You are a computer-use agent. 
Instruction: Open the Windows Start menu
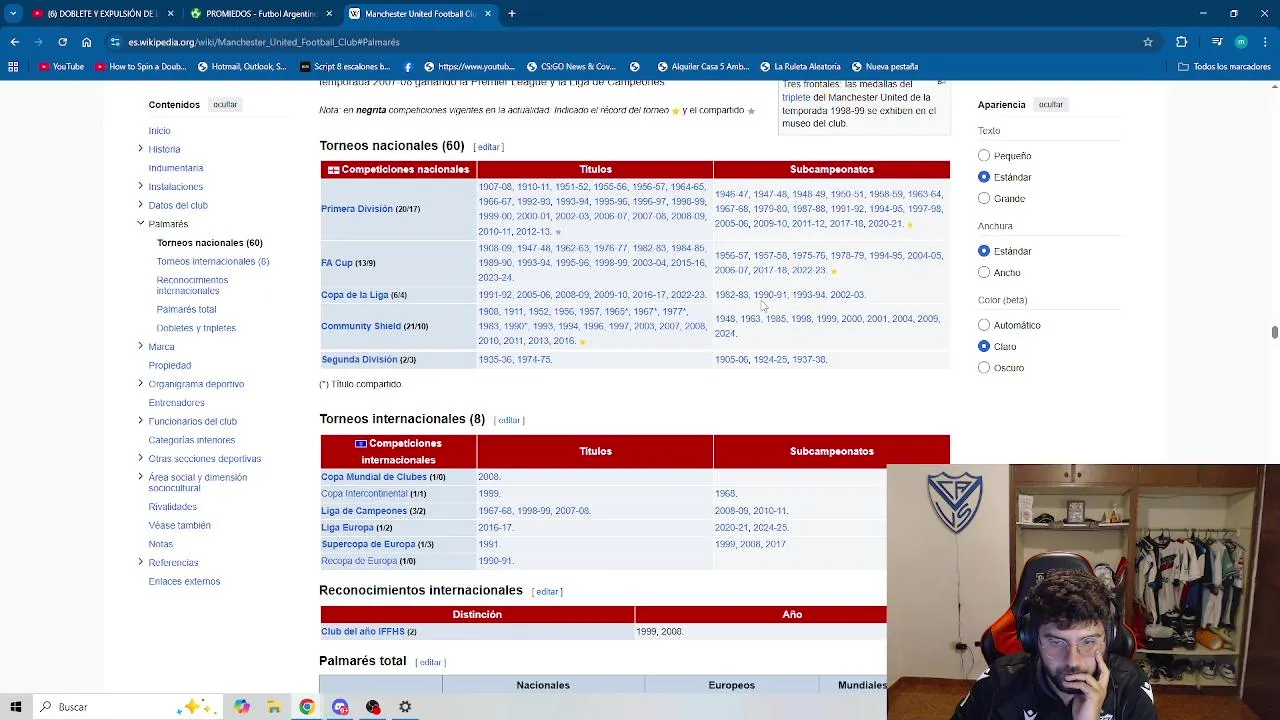point(15,707)
